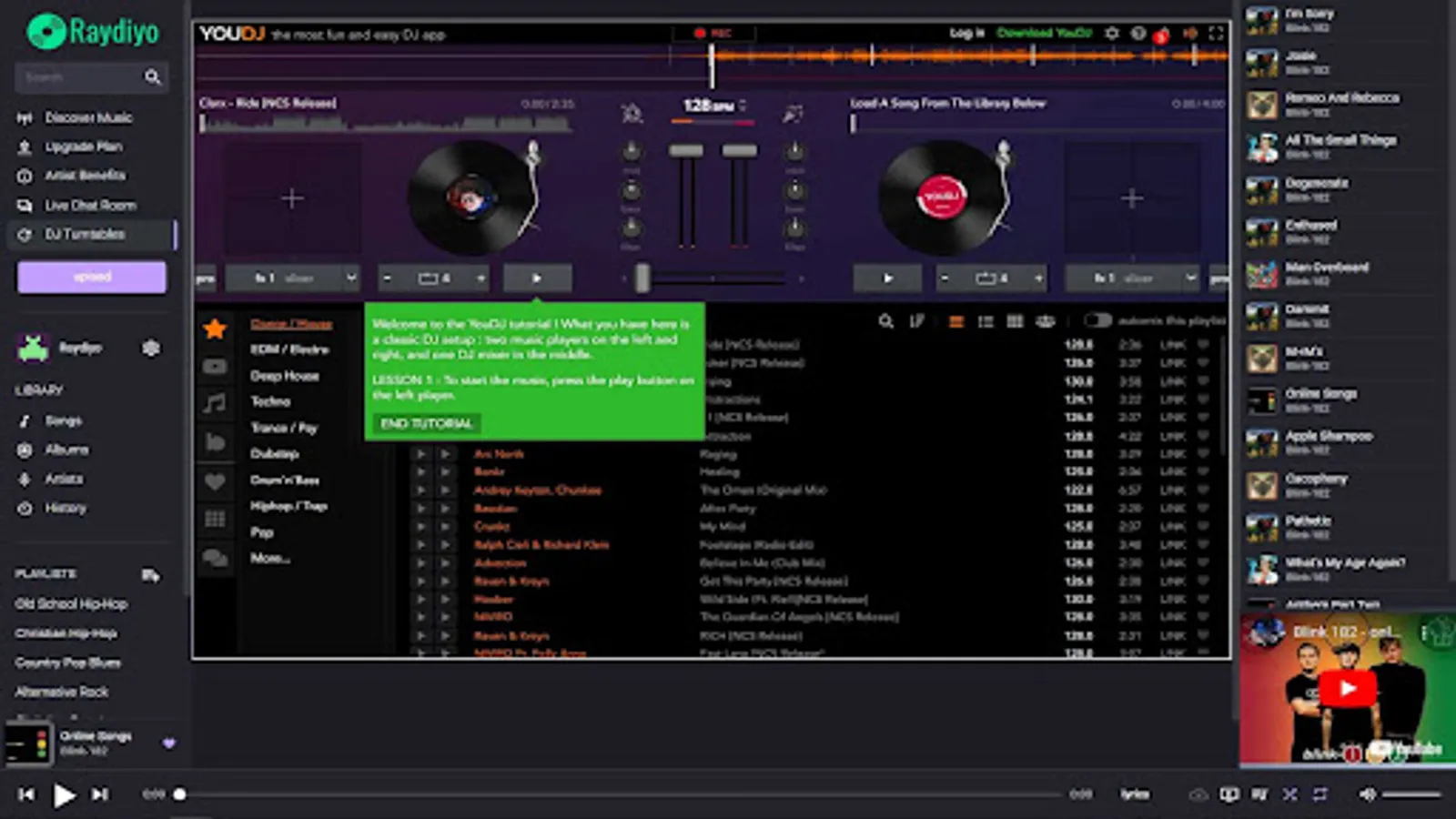Screen dimensions: 1456x819
Task: Toggle automix this playlist switch
Action: point(1097,320)
